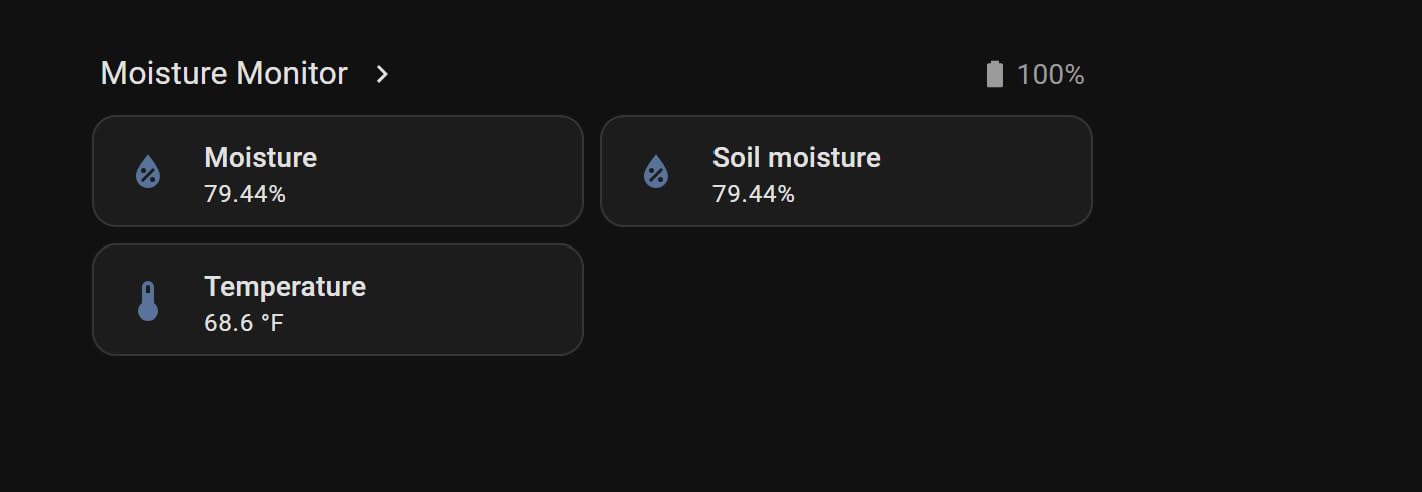Click the droplet icon on Soil moisture tile

[656, 172]
